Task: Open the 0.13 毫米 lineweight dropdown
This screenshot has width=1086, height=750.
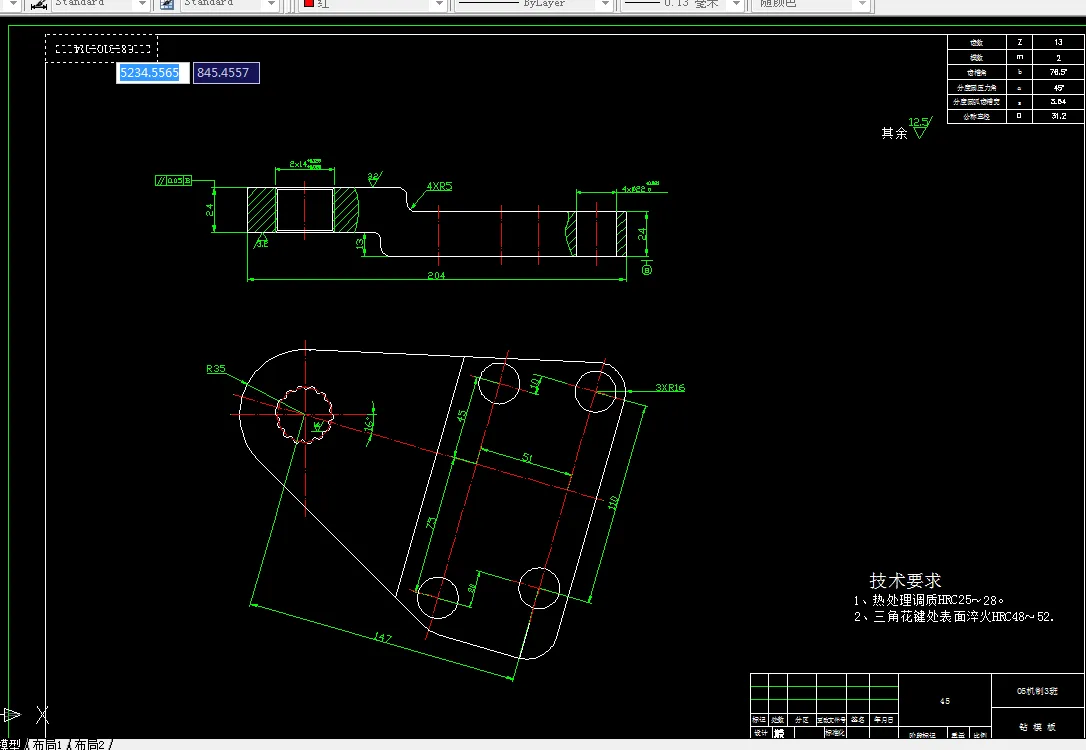Action: [x=736, y=4]
